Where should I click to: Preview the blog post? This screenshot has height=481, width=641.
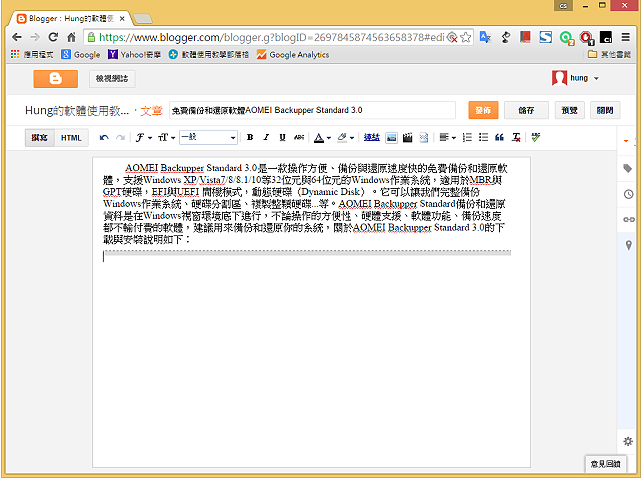point(569,110)
